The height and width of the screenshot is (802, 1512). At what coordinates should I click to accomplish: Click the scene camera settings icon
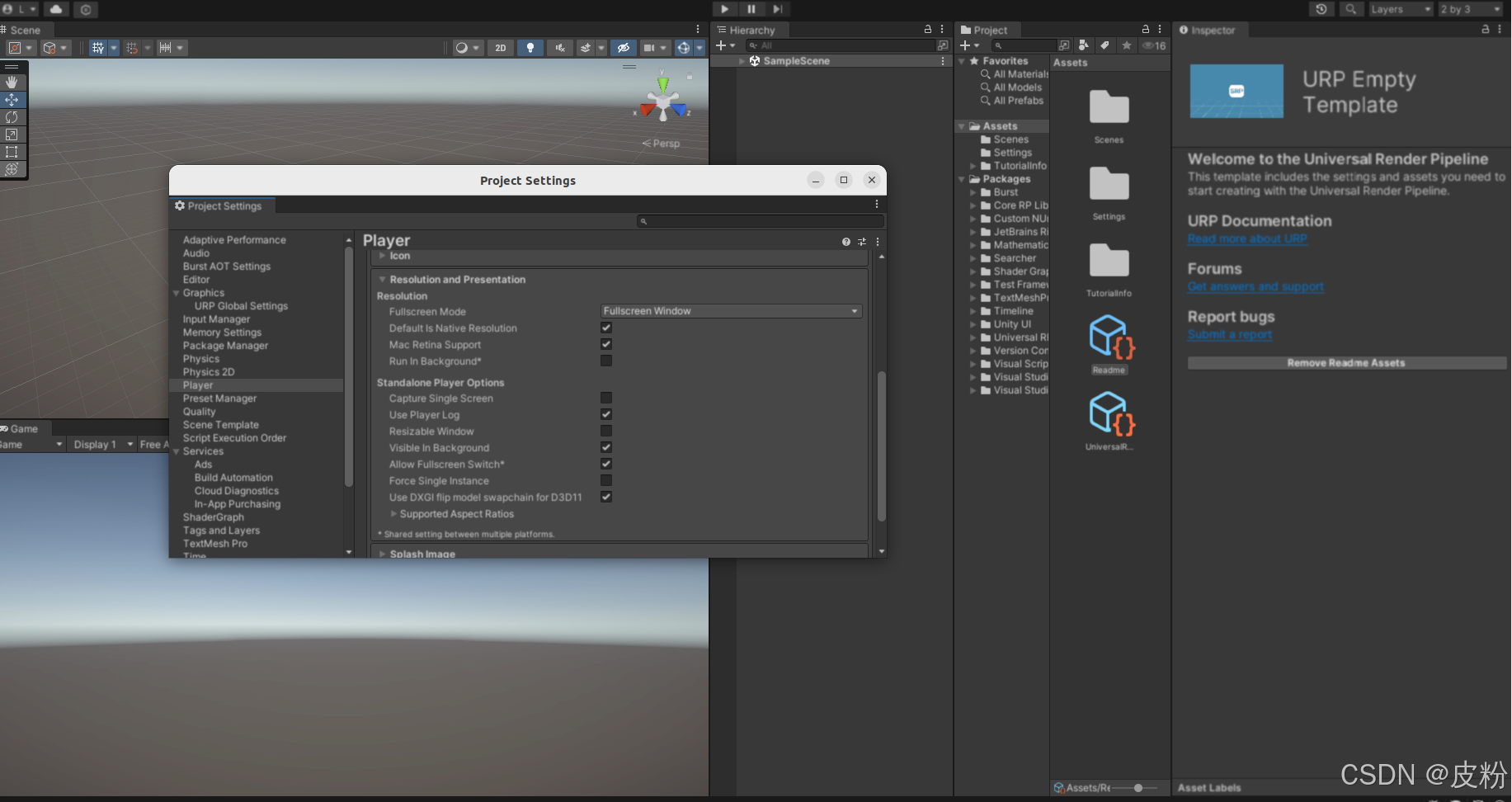[649, 48]
